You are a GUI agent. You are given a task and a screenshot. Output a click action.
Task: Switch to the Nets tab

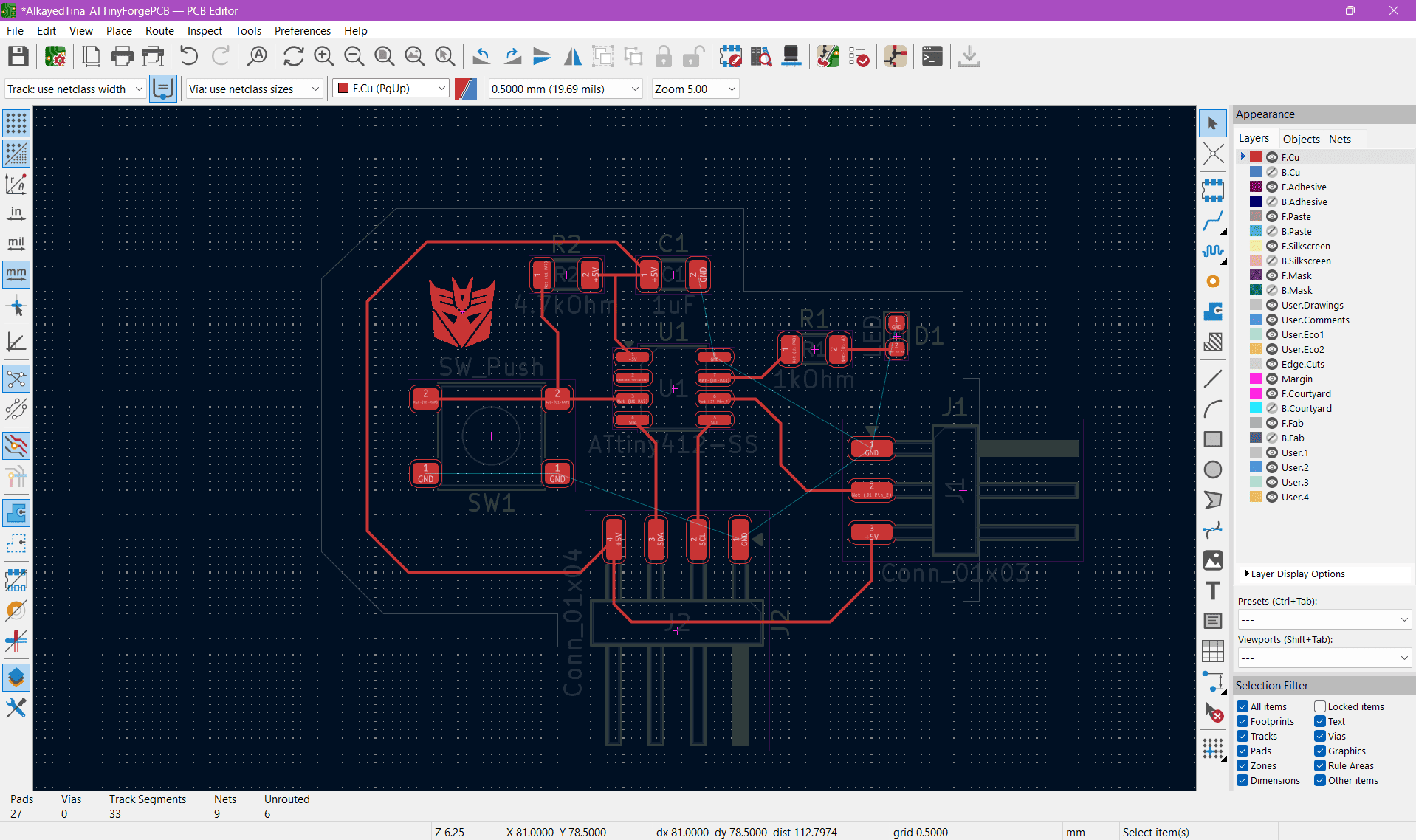point(1341,139)
